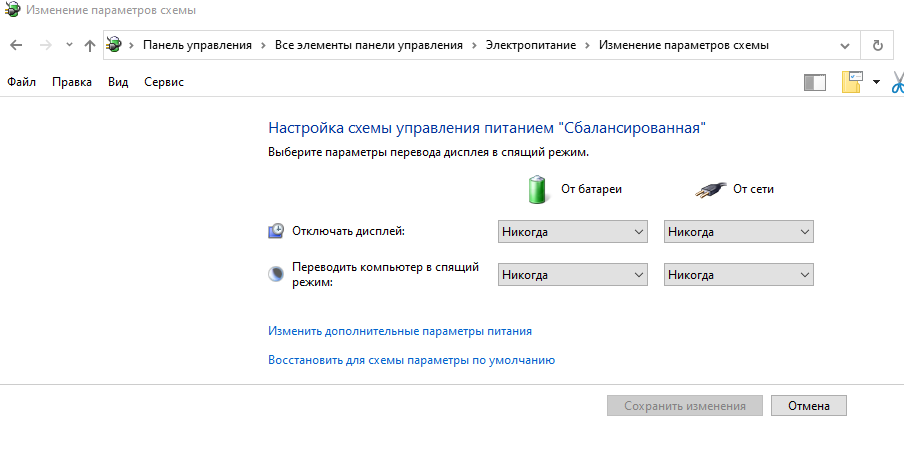Open the recent locations chevron
Image resolution: width=904 pixels, height=459 pixels.
pyautogui.click(x=69, y=44)
